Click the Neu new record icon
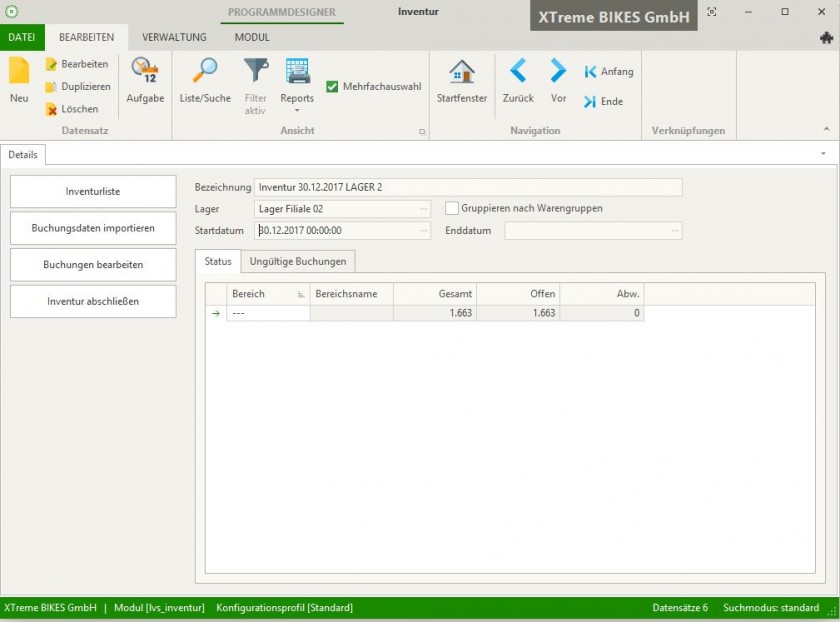 point(19,71)
